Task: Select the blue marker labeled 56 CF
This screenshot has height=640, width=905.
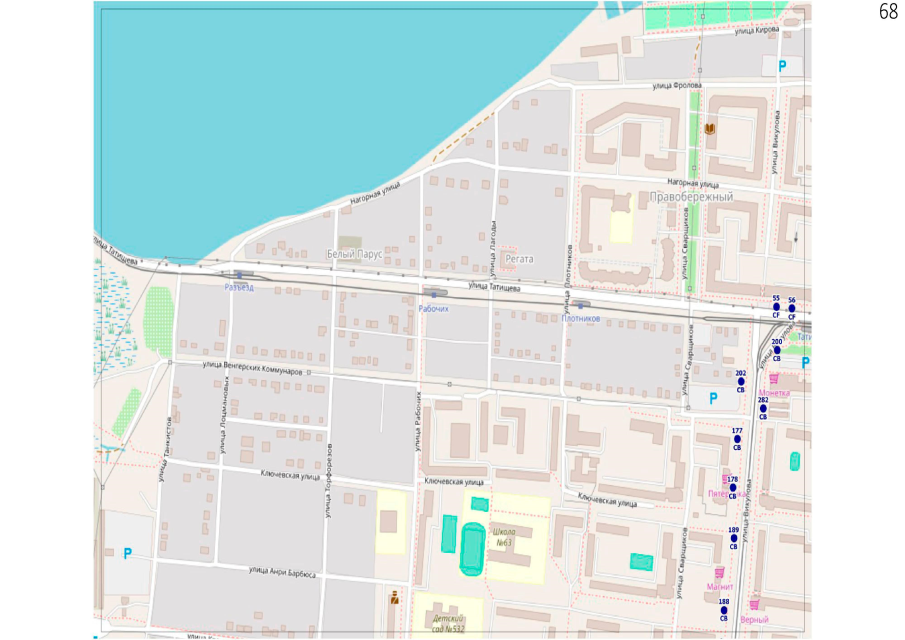Action: [x=791, y=309]
